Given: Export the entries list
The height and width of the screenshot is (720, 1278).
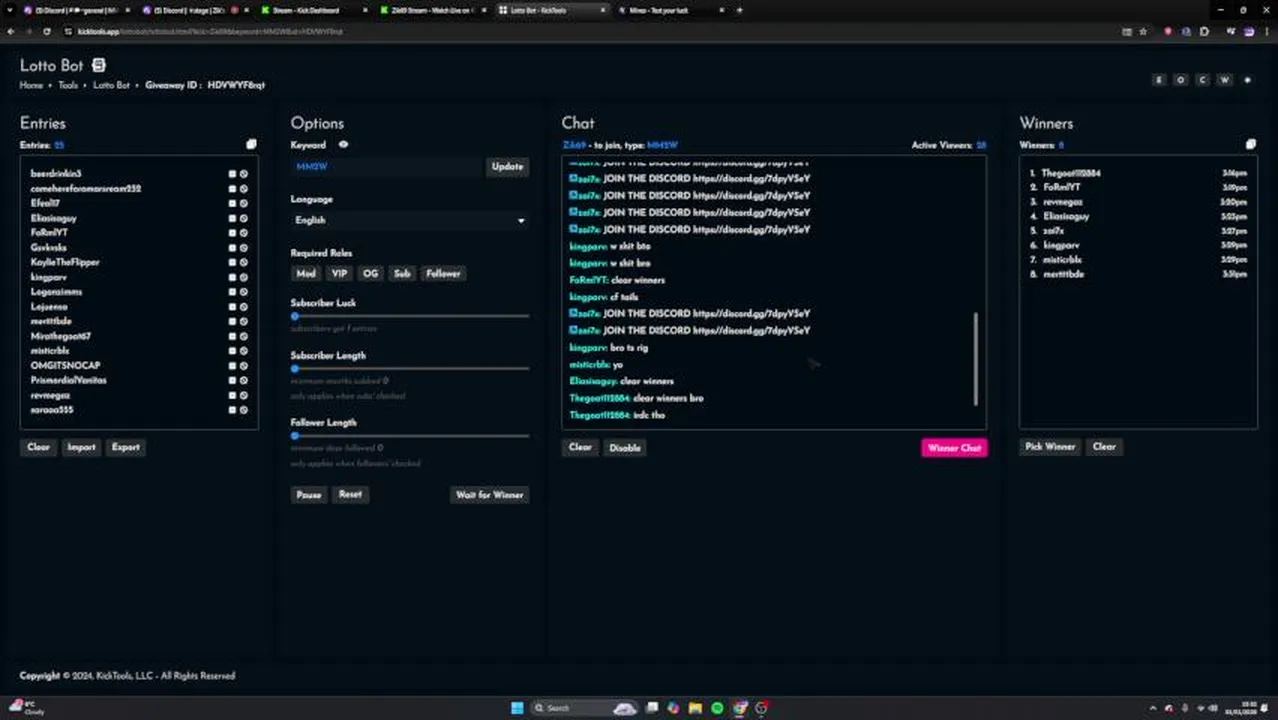Looking at the screenshot, I should coord(126,447).
